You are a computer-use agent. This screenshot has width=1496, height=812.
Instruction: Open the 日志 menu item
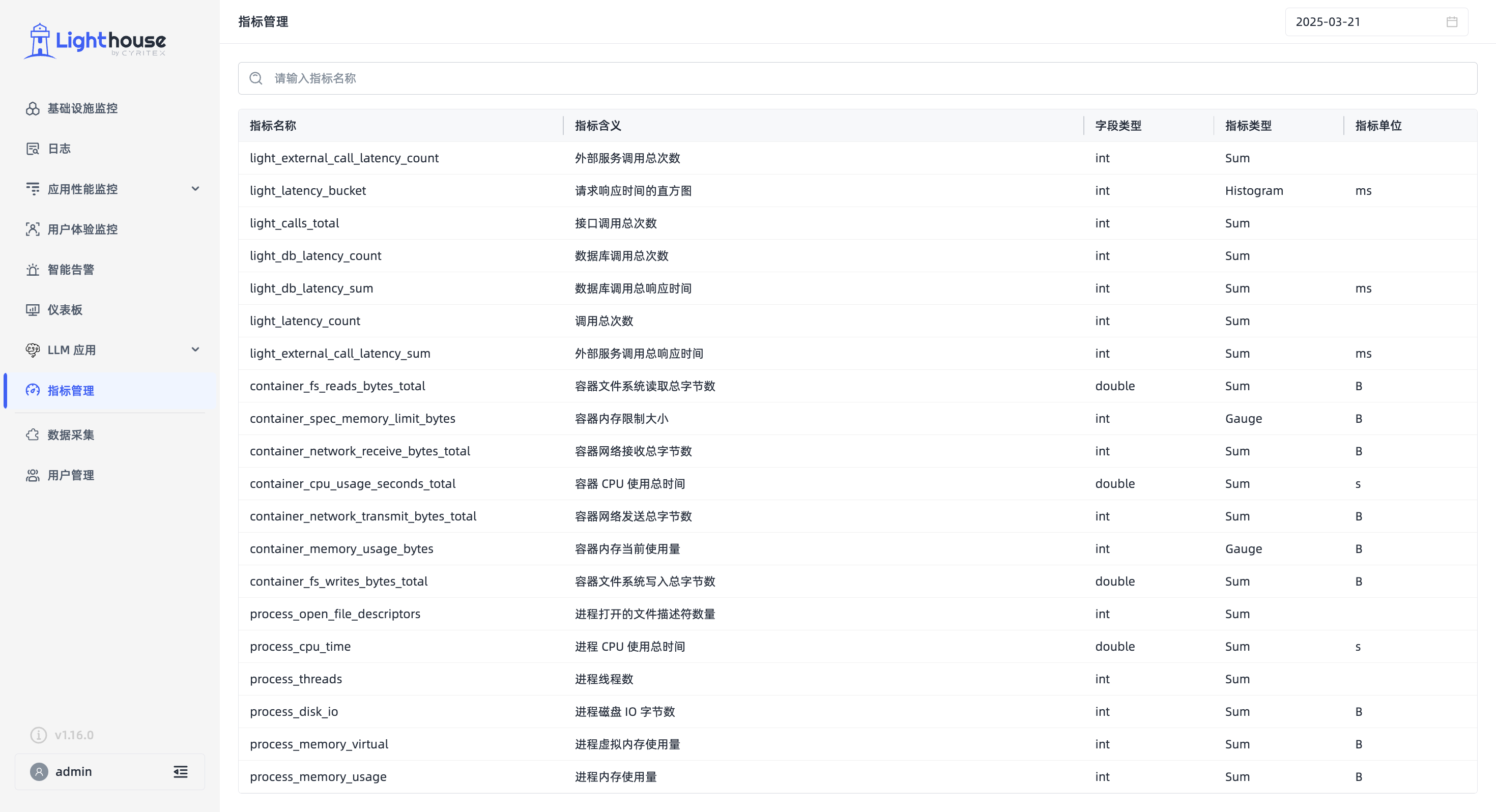coord(59,149)
